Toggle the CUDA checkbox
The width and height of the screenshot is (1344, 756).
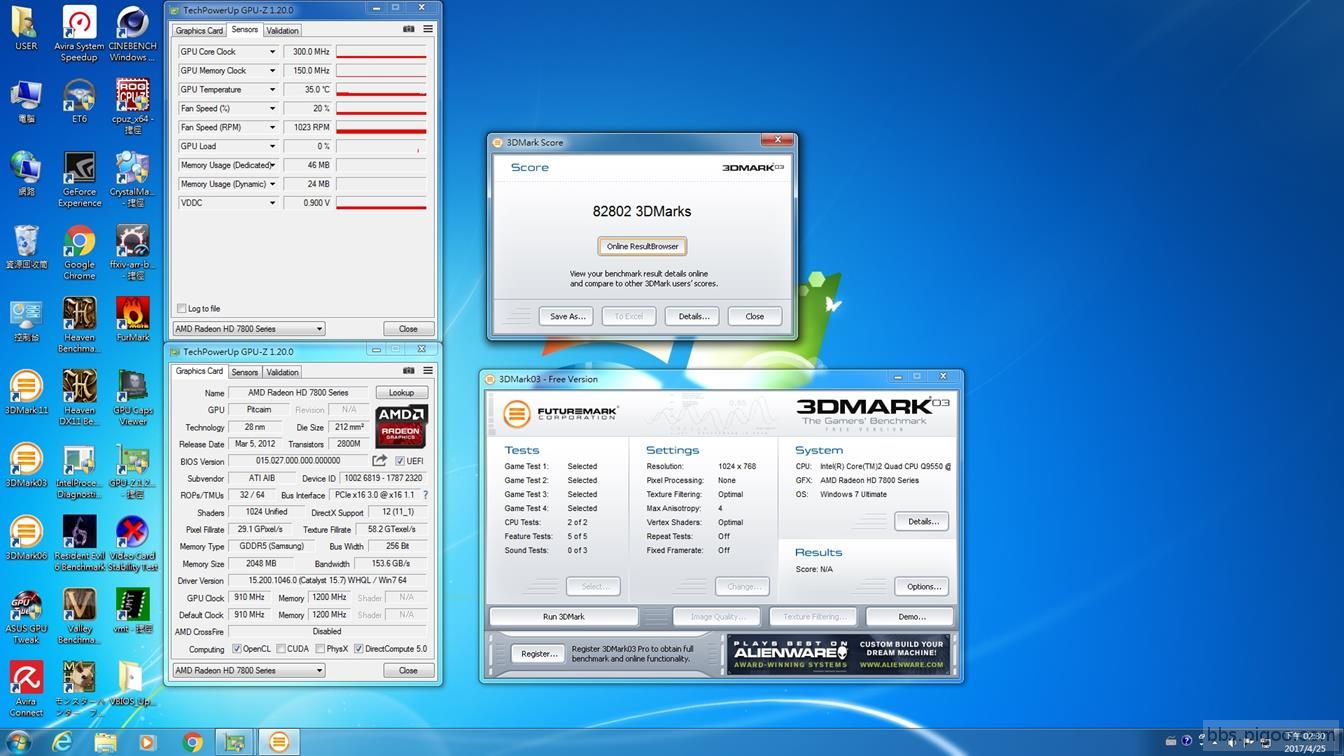[281, 649]
